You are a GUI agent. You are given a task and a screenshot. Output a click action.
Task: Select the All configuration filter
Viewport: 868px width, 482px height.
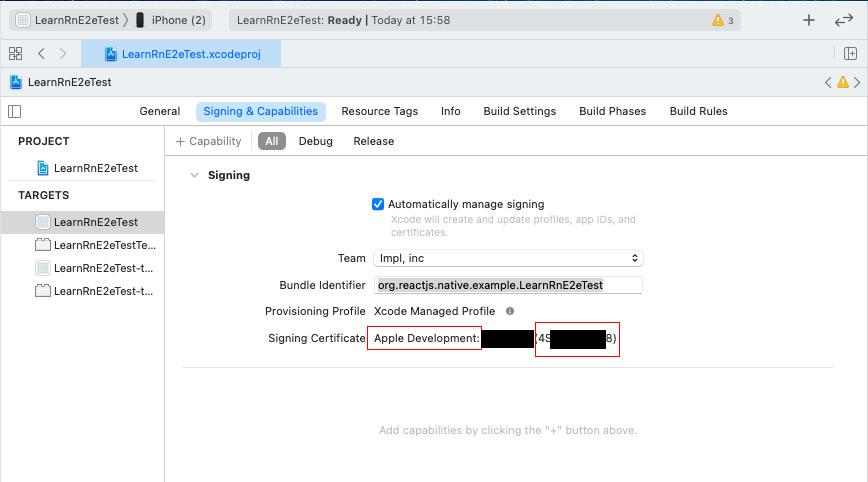click(x=272, y=141)
